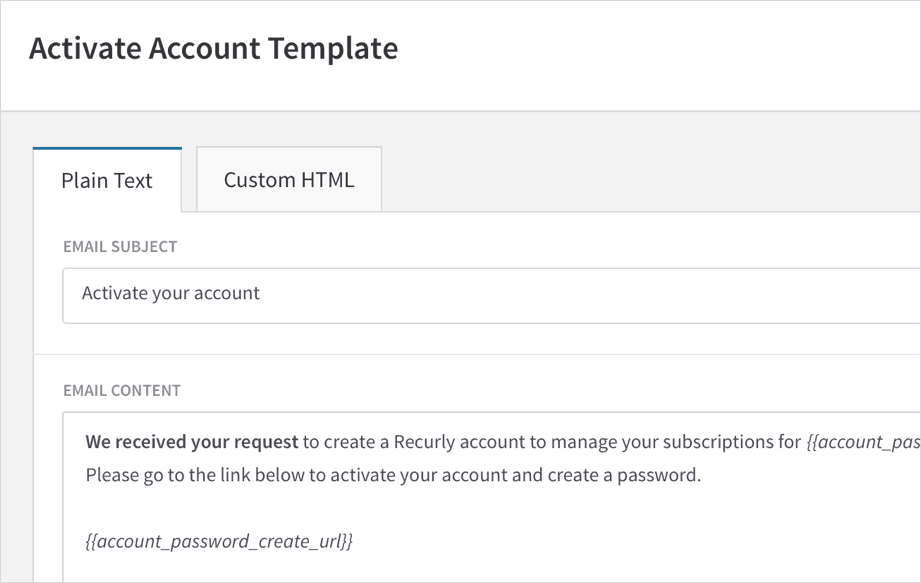
Task: Click inside the Email Subject field
Action: click(x=400, y=295)
